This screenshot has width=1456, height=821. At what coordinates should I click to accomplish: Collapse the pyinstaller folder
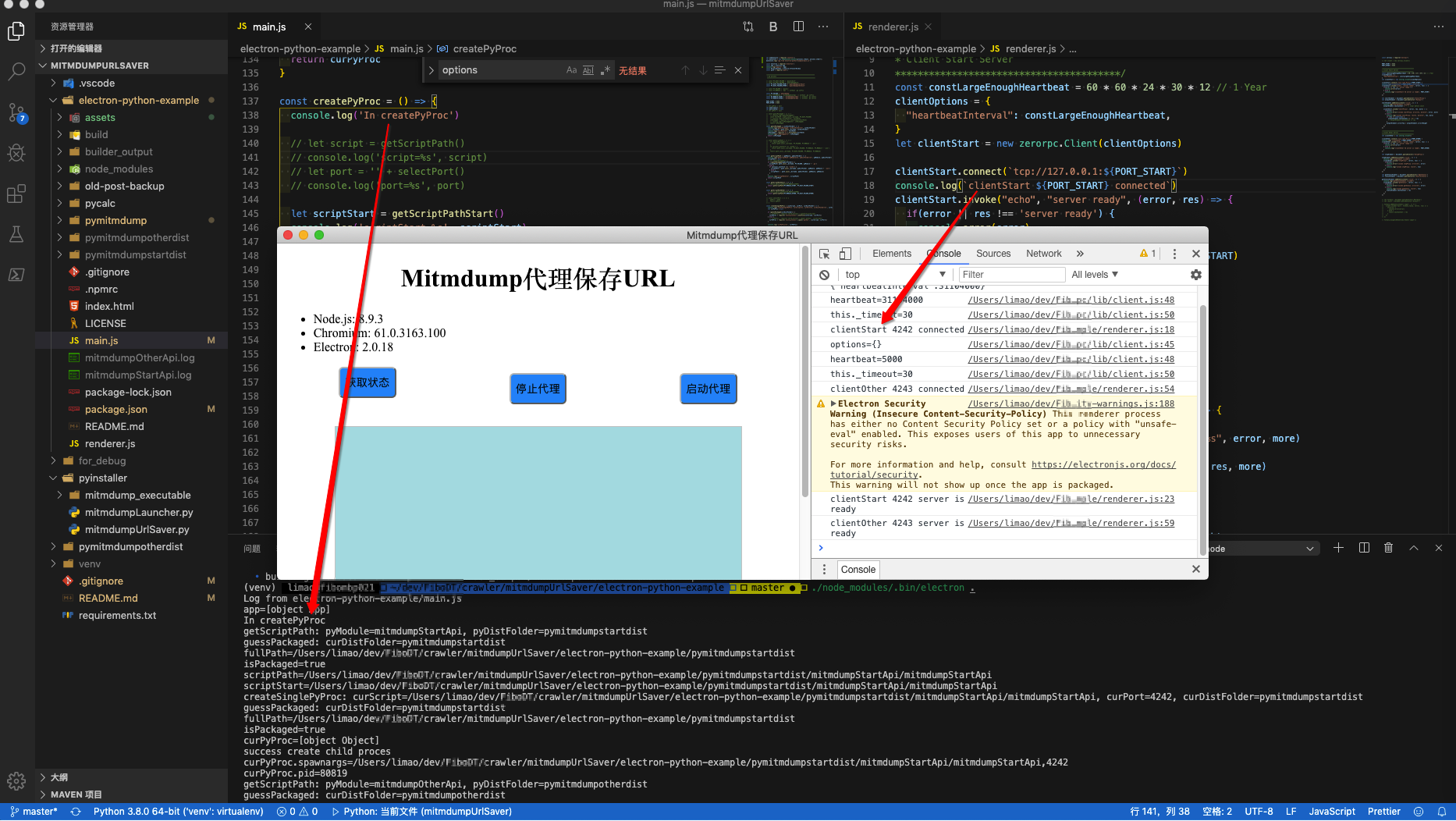click(131, 478)
